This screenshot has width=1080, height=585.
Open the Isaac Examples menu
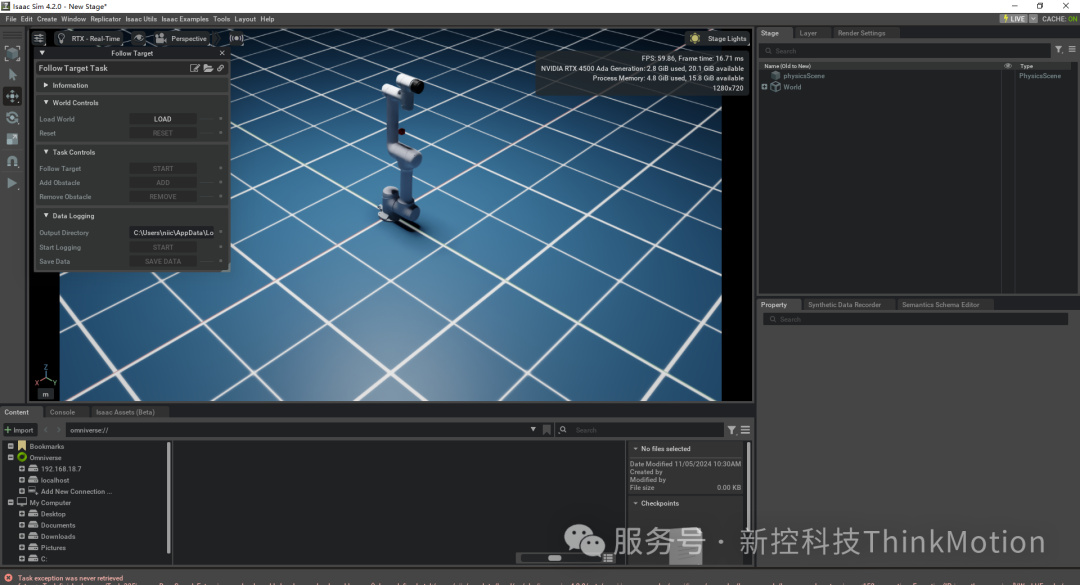[187, 19]
